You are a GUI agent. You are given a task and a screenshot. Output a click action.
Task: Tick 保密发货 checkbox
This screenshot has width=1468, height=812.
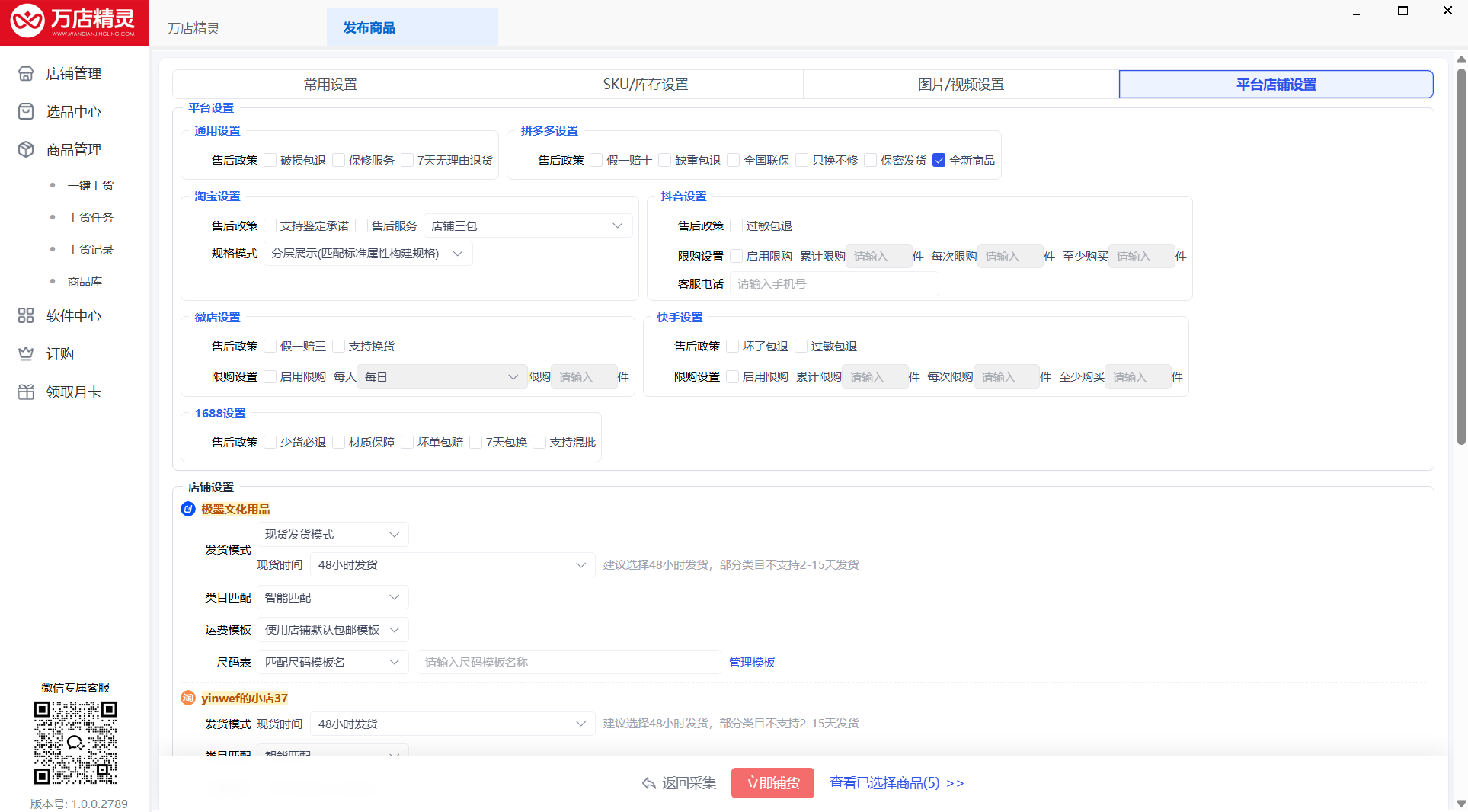871,160
